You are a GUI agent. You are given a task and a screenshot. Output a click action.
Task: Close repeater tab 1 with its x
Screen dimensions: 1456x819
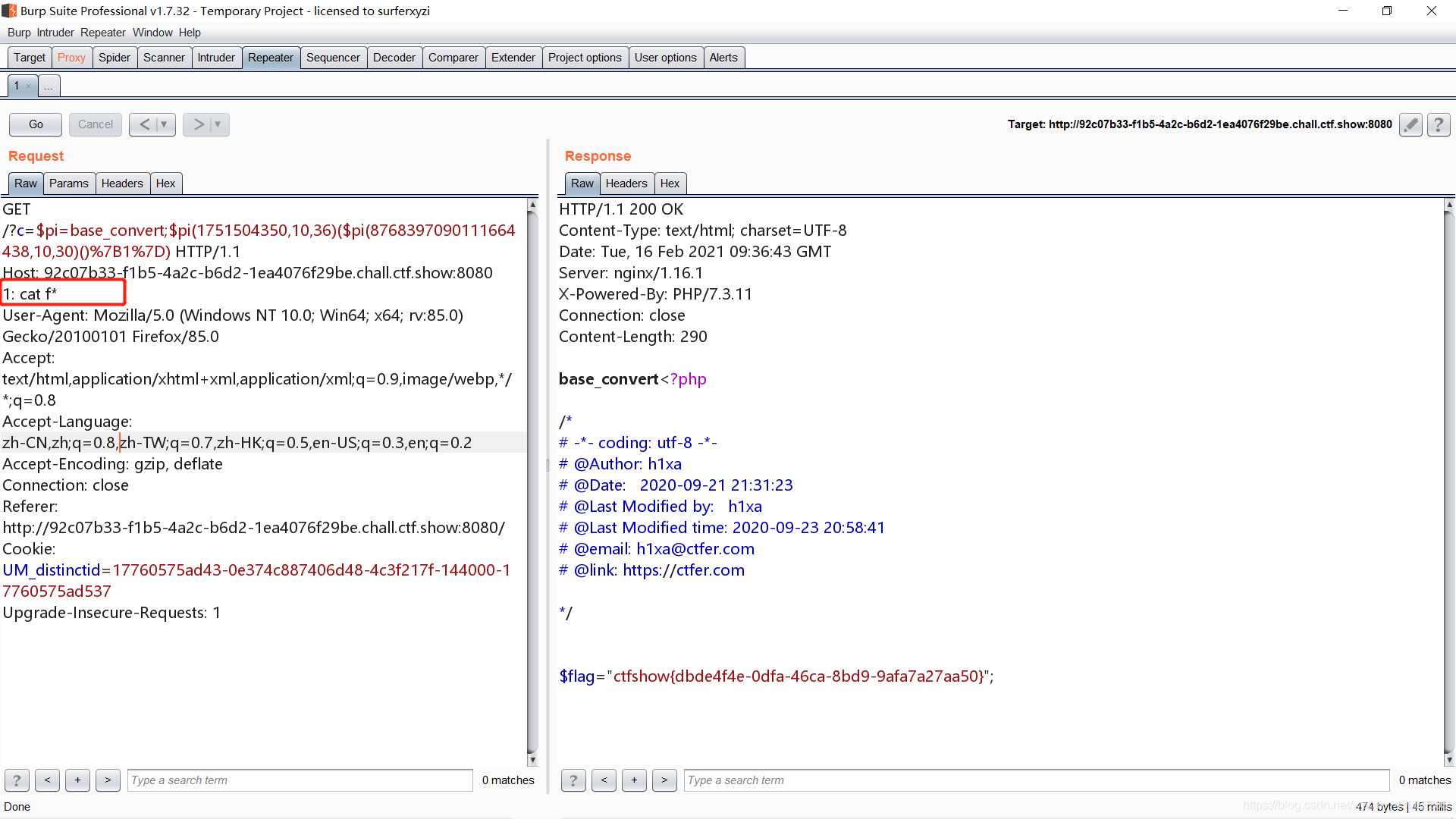(x=29, y=86)
